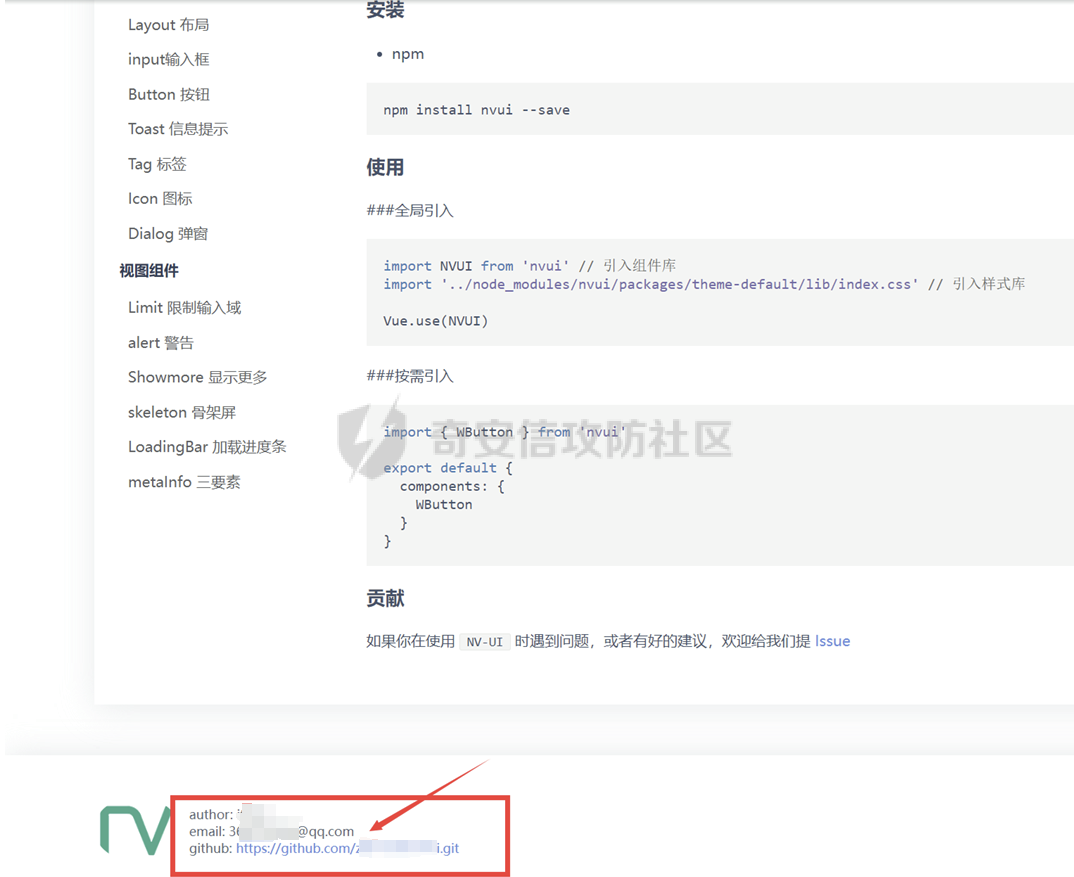Click the Vue.use(NVUI) code line
1074x877 pixels.
(x=436, y=321)
